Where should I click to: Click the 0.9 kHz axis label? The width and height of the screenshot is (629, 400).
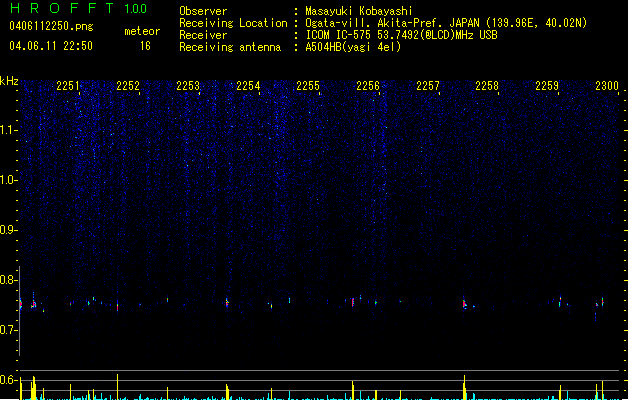click(8, 230)
